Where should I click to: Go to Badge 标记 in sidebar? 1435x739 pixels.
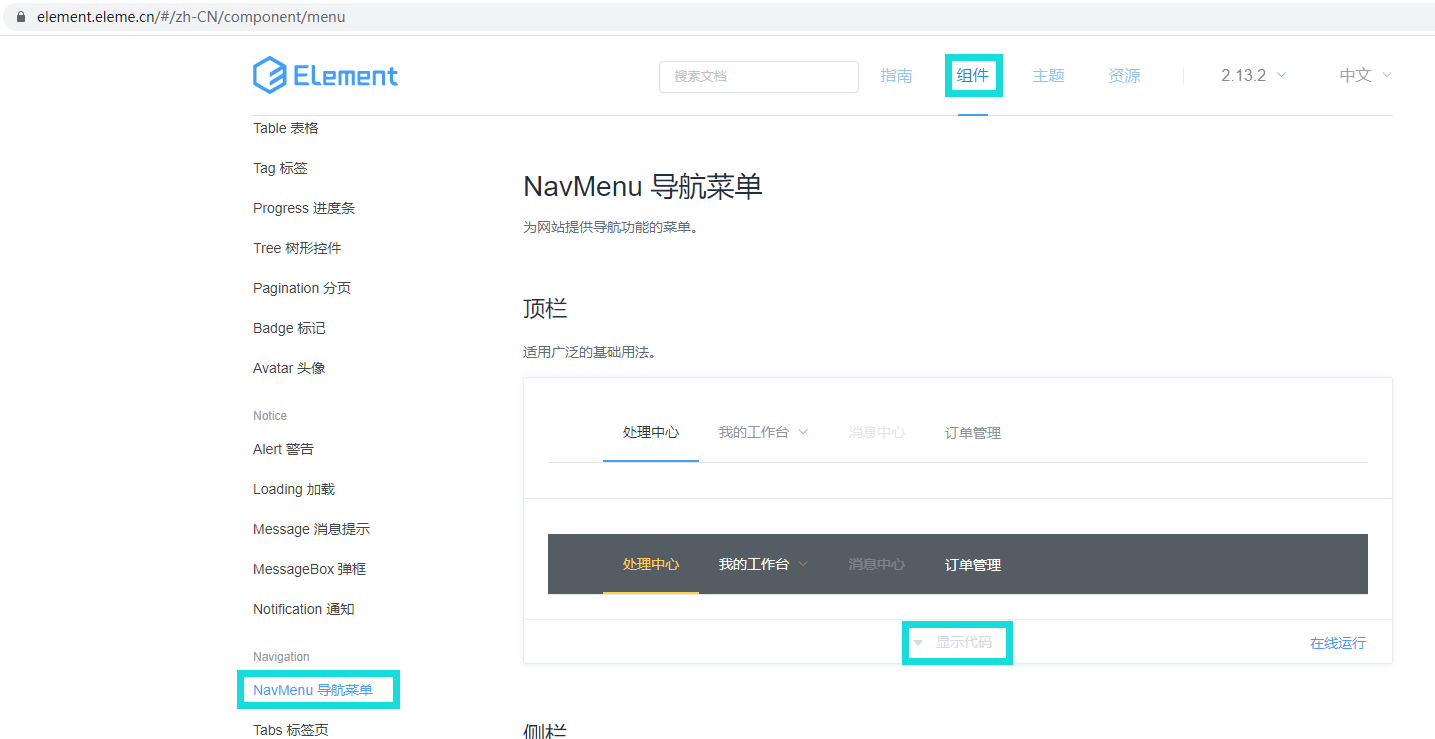click(x=289, y=328)
